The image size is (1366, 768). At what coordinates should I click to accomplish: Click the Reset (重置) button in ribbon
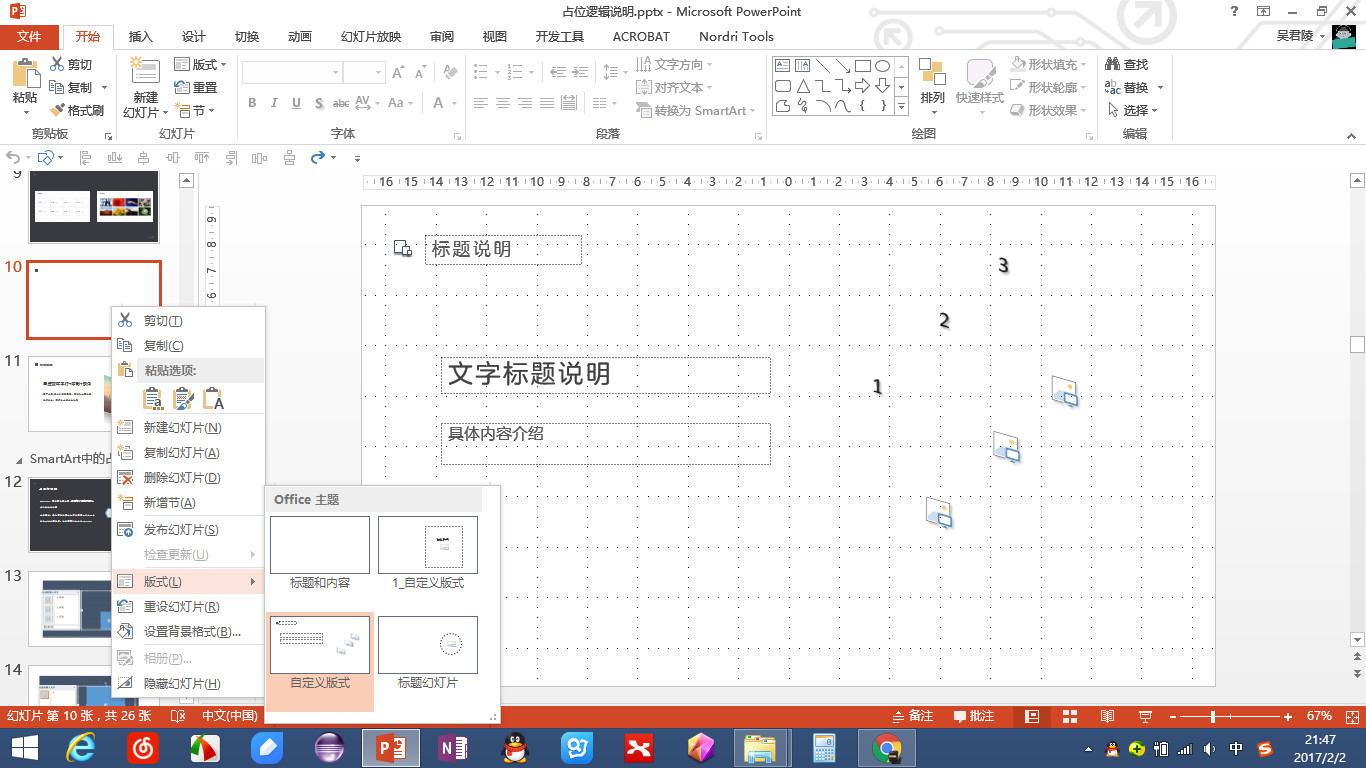click(x=196, y=87)
